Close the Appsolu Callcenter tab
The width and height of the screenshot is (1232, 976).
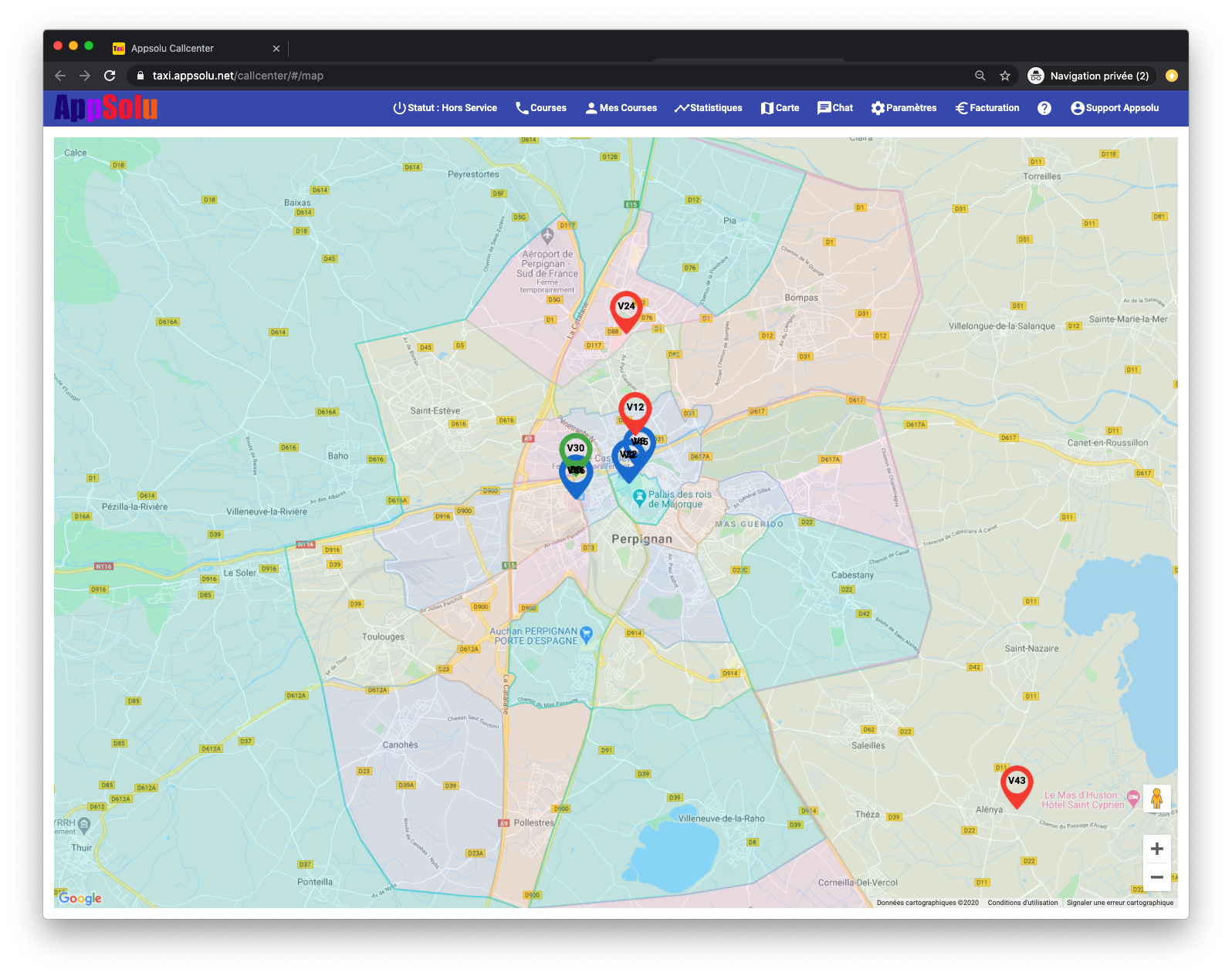[x=276, y=49]
